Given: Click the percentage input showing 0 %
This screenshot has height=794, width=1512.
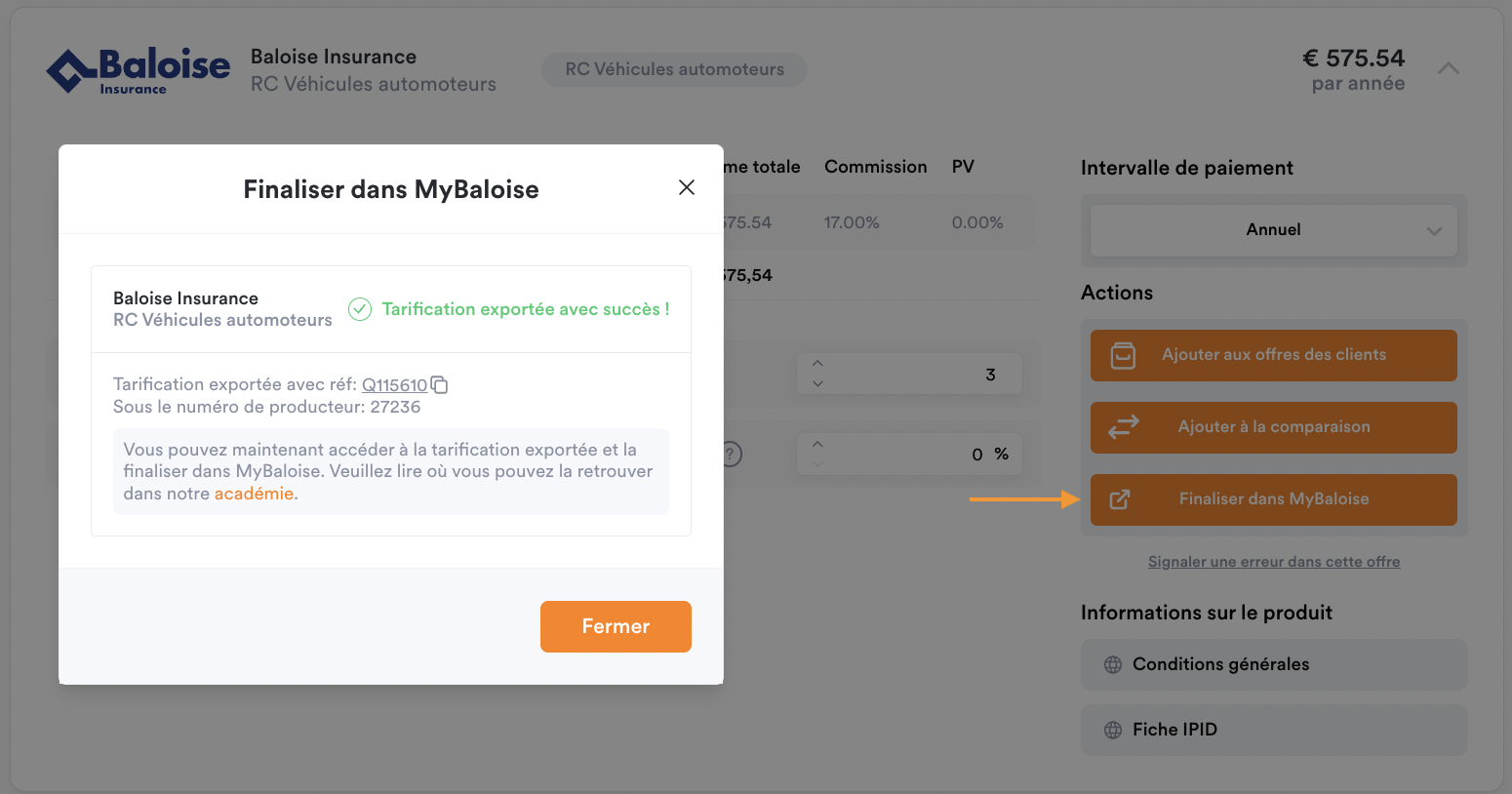Looking at the screenshot, I should click(x=909, y=454).
